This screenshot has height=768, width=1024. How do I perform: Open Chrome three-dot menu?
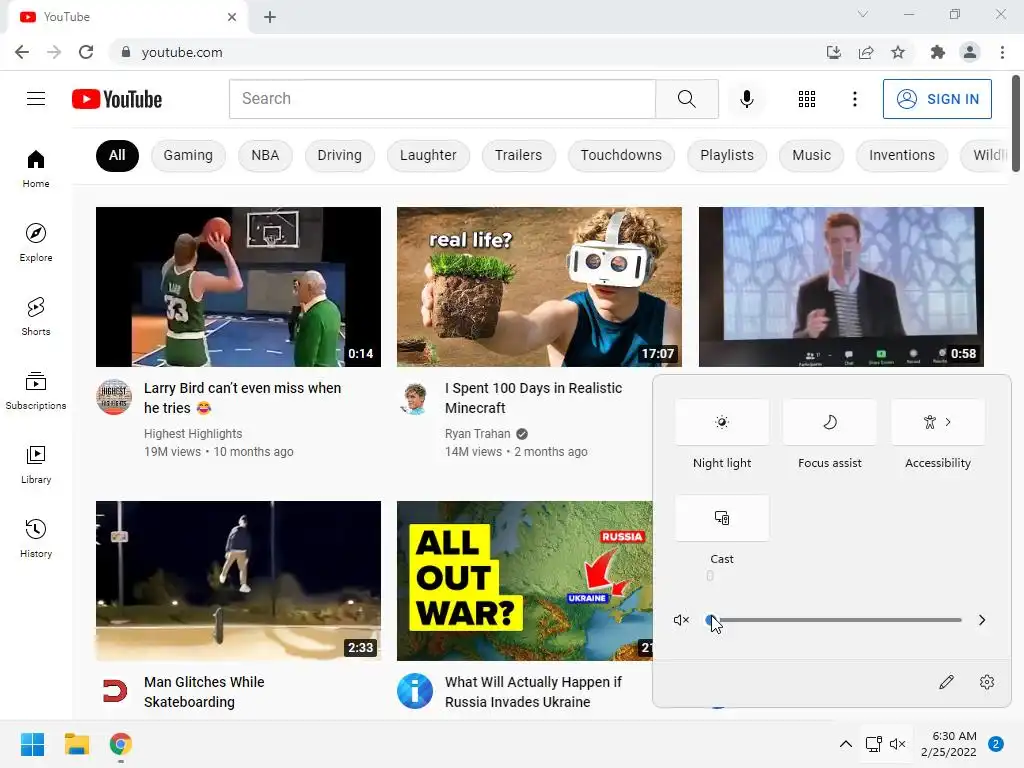pos(1002,52)
